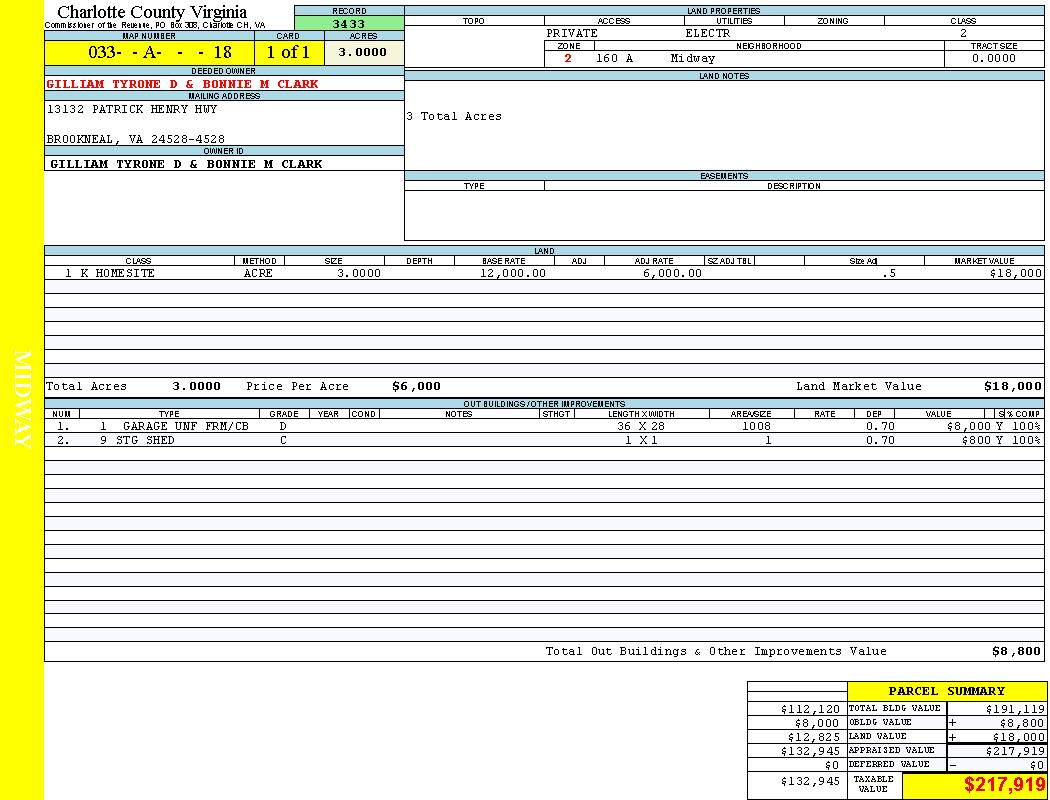The width and height of the screenshot is (1050, 800).
Task: Select the red deeded owner name
Action: pos(182,85)
